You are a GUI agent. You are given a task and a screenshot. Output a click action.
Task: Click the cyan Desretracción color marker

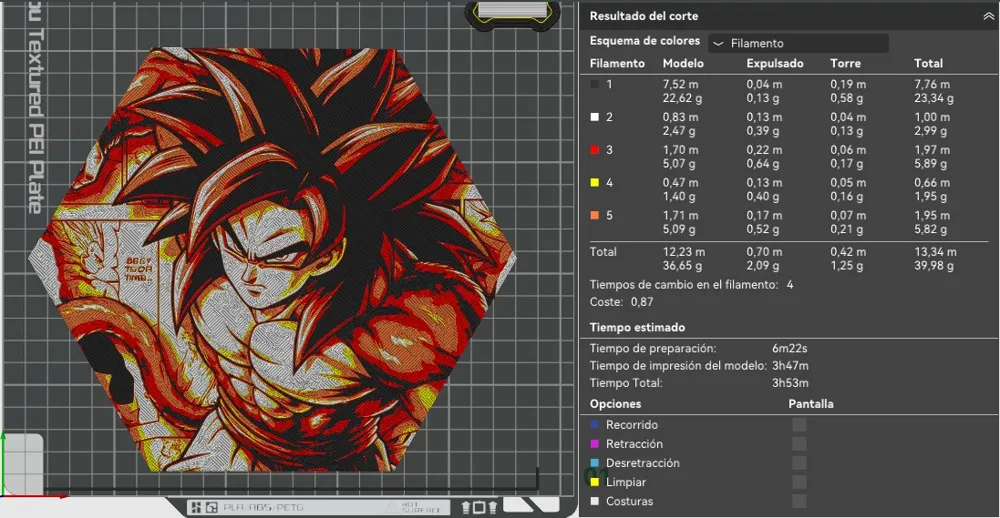coord(595,463)
